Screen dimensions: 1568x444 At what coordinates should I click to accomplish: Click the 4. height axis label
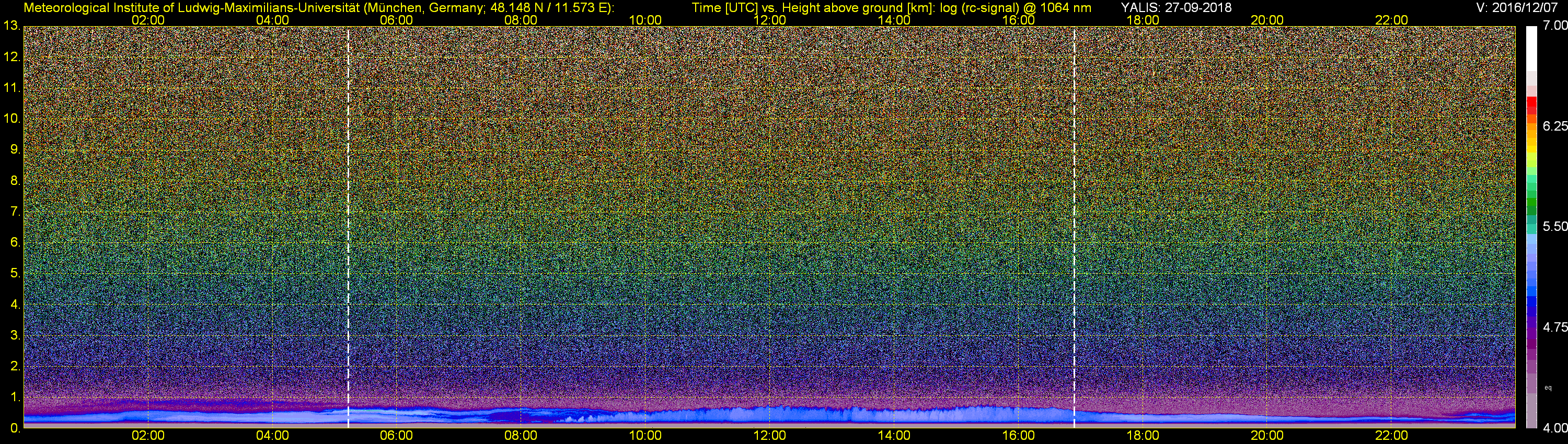15,304
